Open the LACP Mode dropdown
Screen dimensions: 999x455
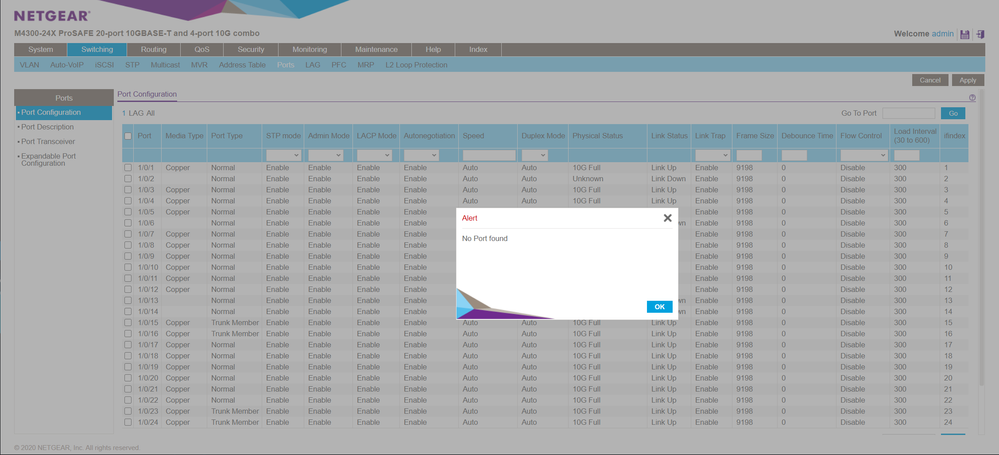tap(374, 155)
